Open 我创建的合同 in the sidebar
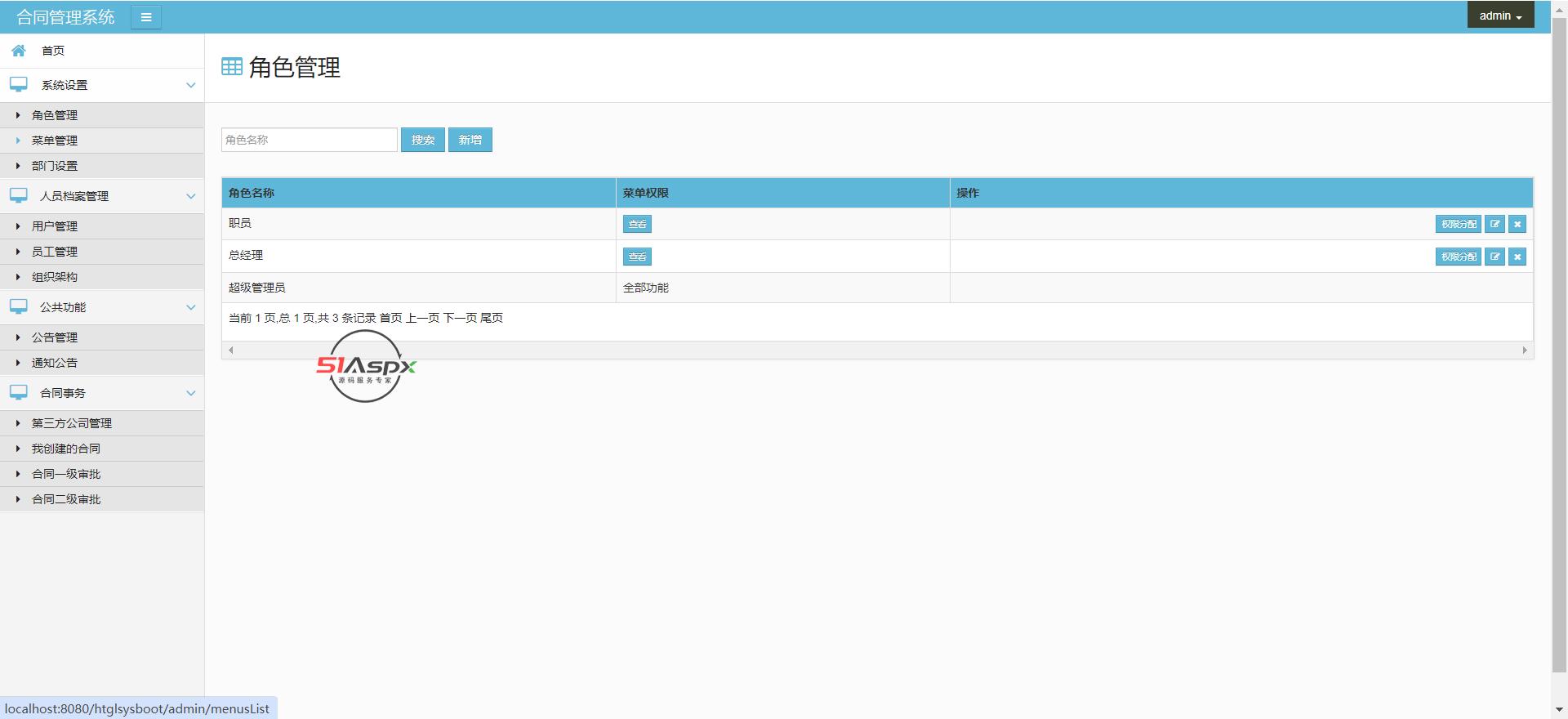Viewport: 1568px width, 719px height. coord(102,449)
